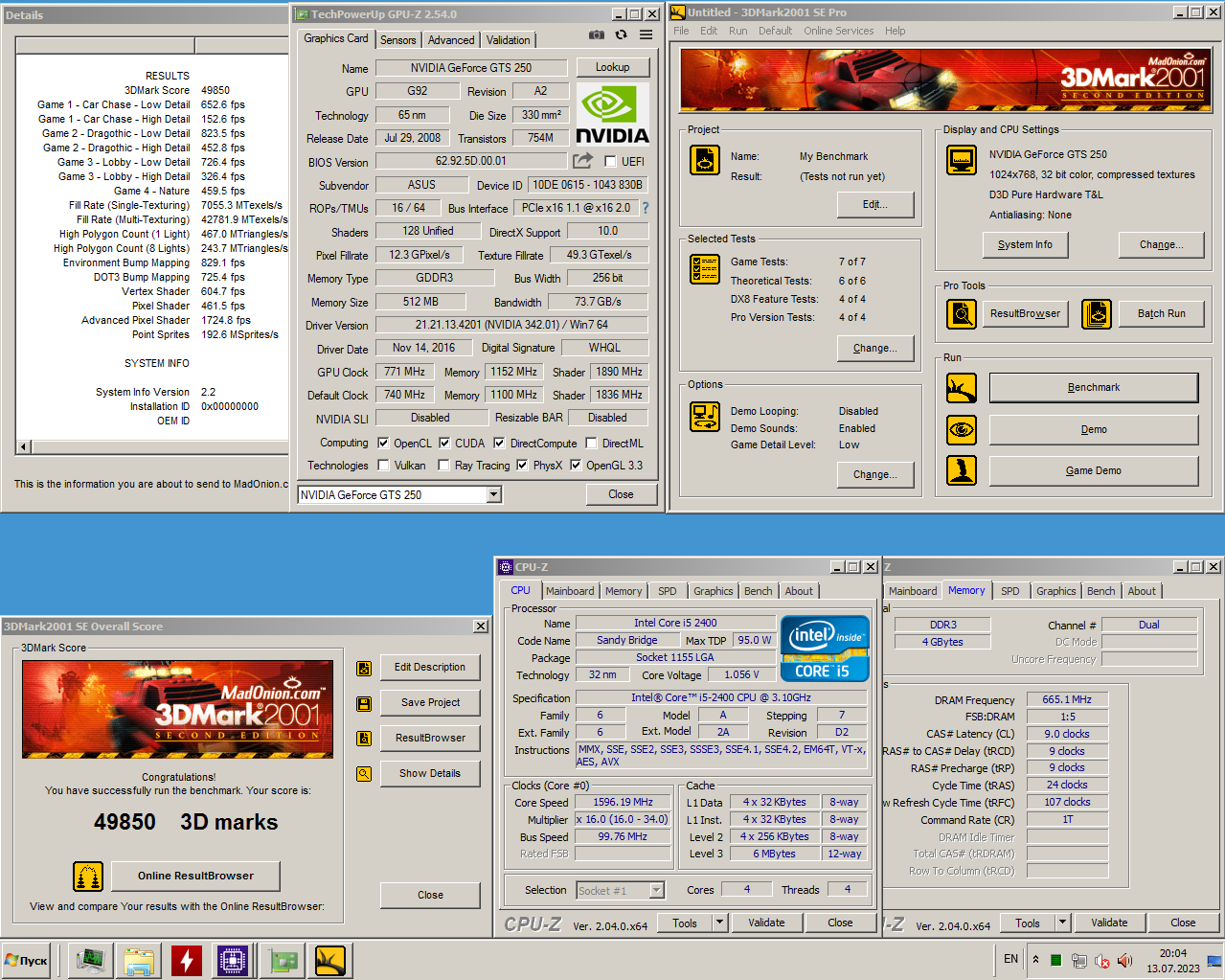Click the Intel Core i5 logo in CPU-Z
The width and height of the screenshot is (1225, 980).
[x=825, y=648]
